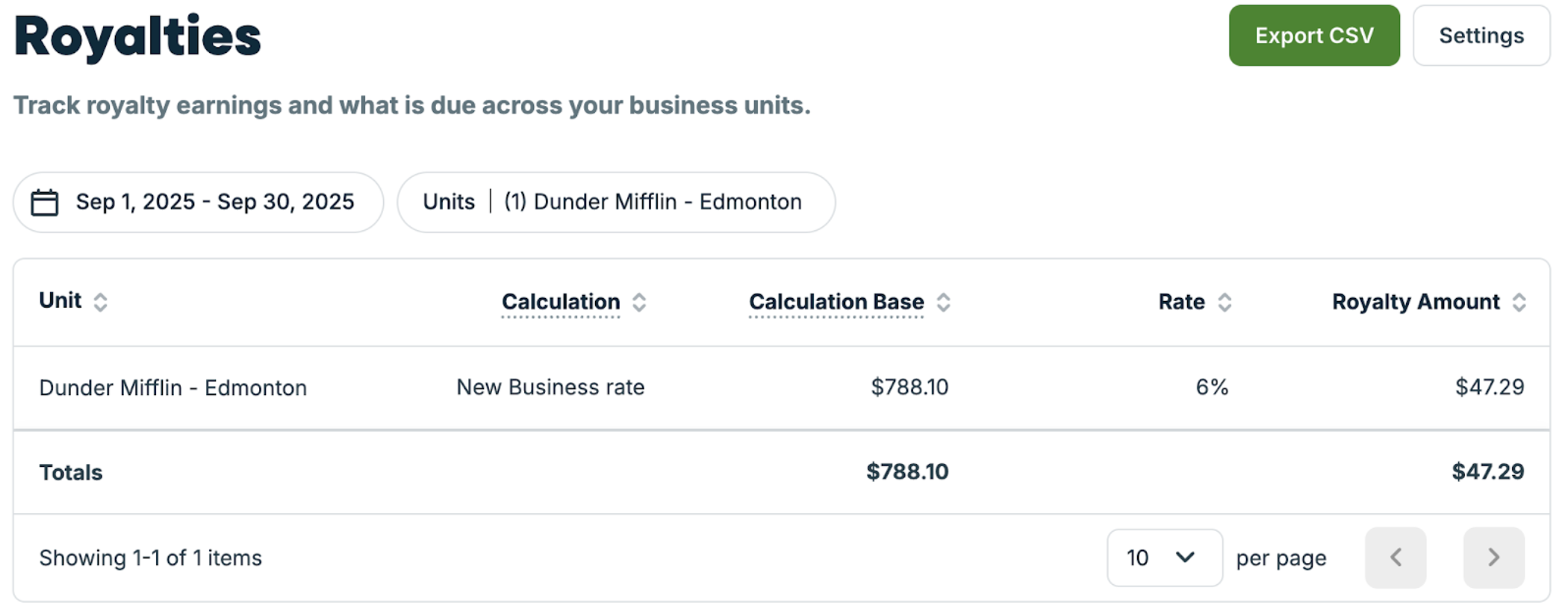Image resolution: width=1568 pixels, height=608 pixels.
Task: Click the Unit header label
Action: tap(60, 300)
